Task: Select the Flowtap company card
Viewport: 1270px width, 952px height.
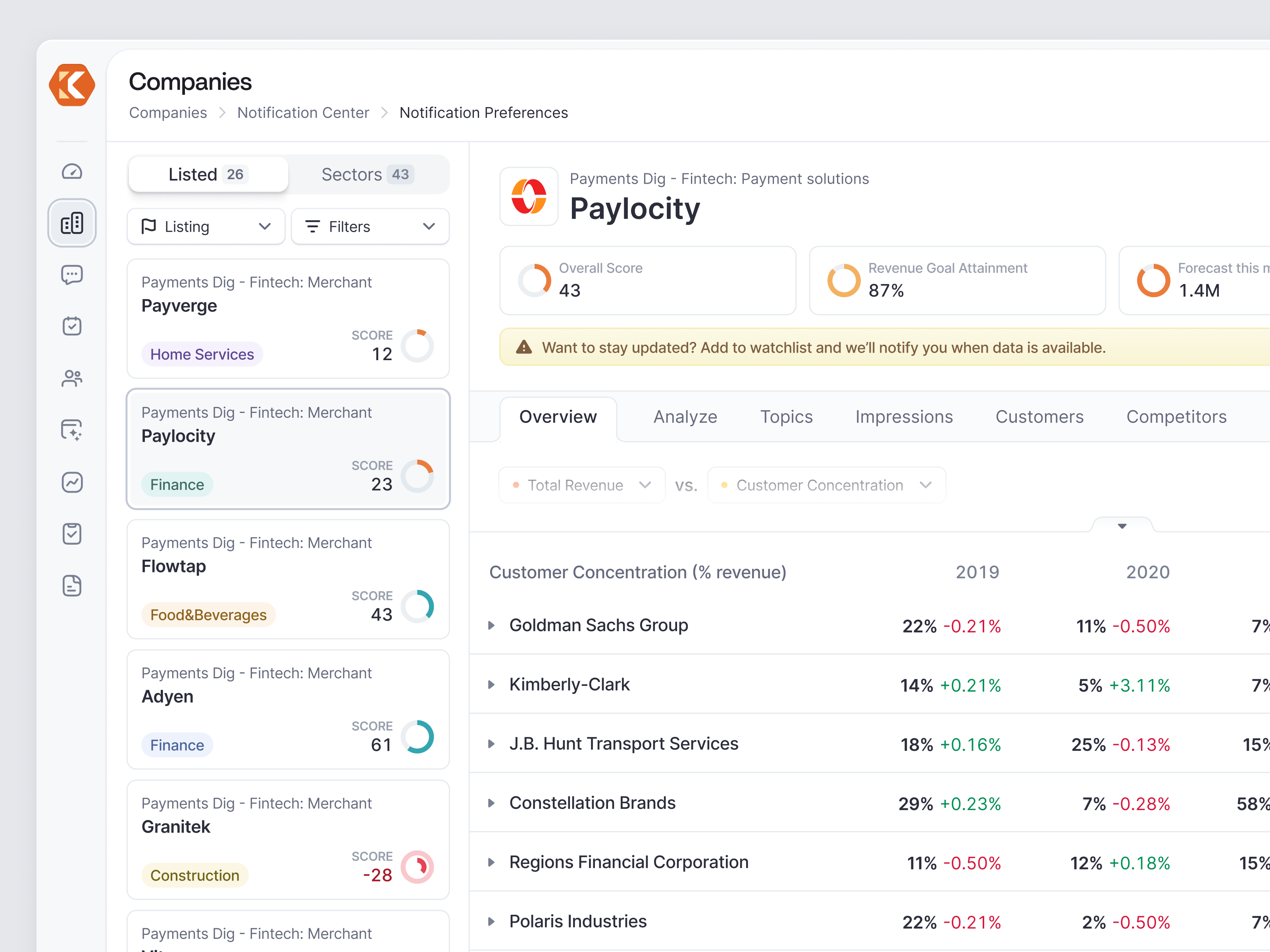Action: click(288, 579)
